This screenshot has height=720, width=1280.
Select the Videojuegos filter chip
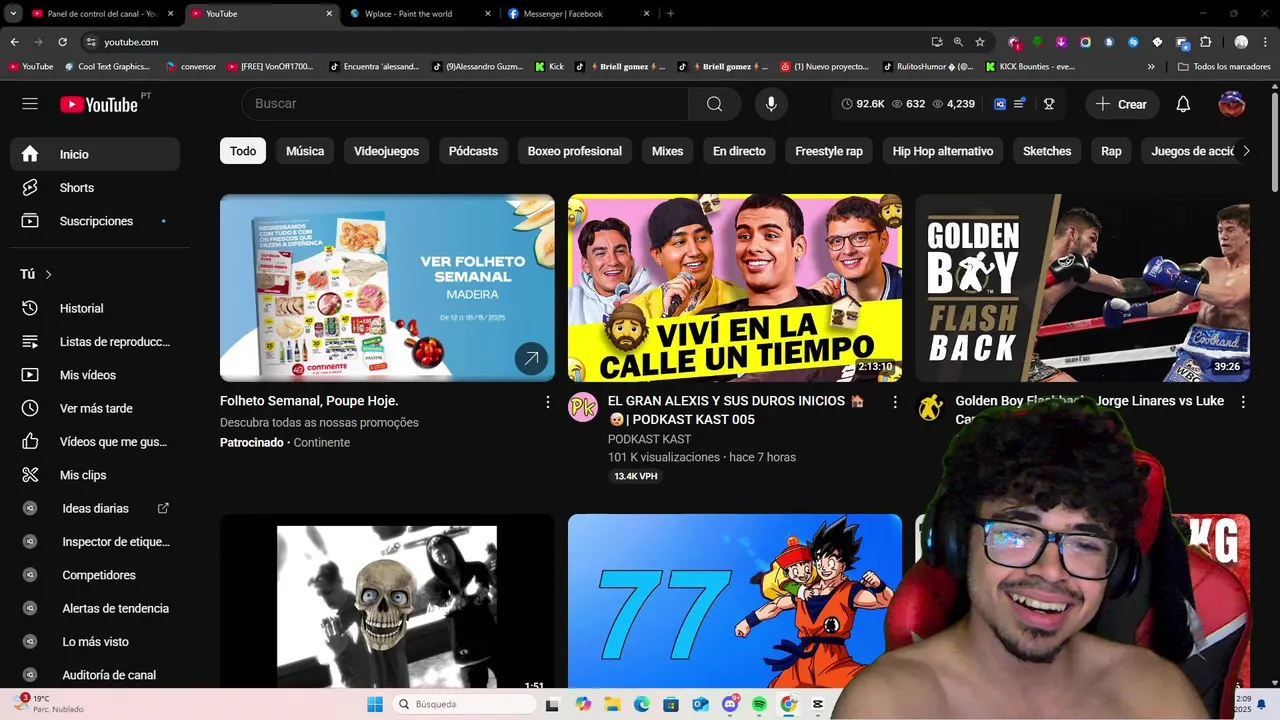pos(386,151)
